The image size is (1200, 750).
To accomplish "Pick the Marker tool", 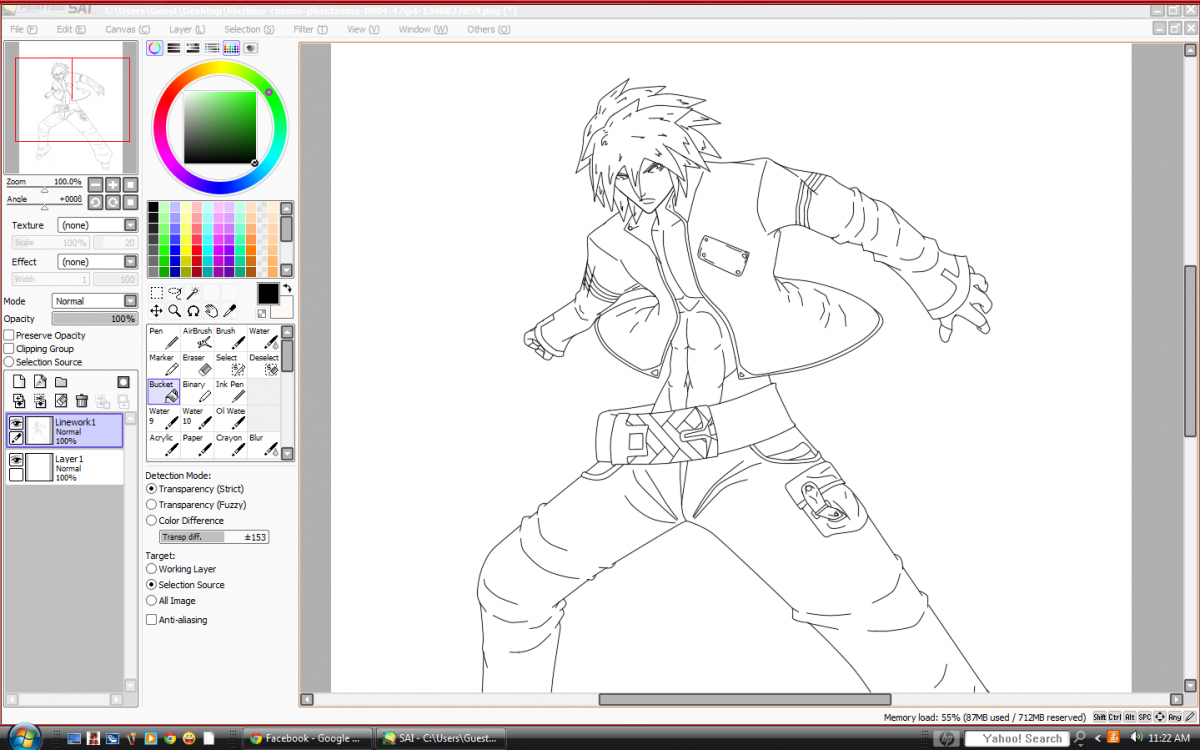I will tap(163, 364).
